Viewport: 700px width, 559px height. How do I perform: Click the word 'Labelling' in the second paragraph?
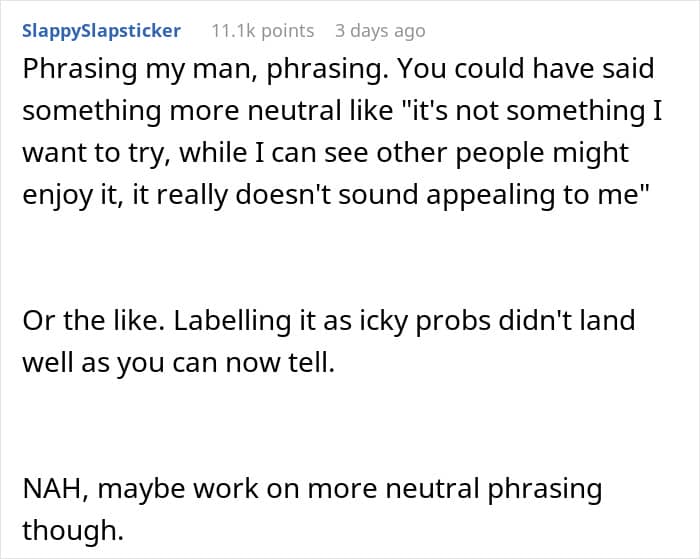[x=232, y=321]
